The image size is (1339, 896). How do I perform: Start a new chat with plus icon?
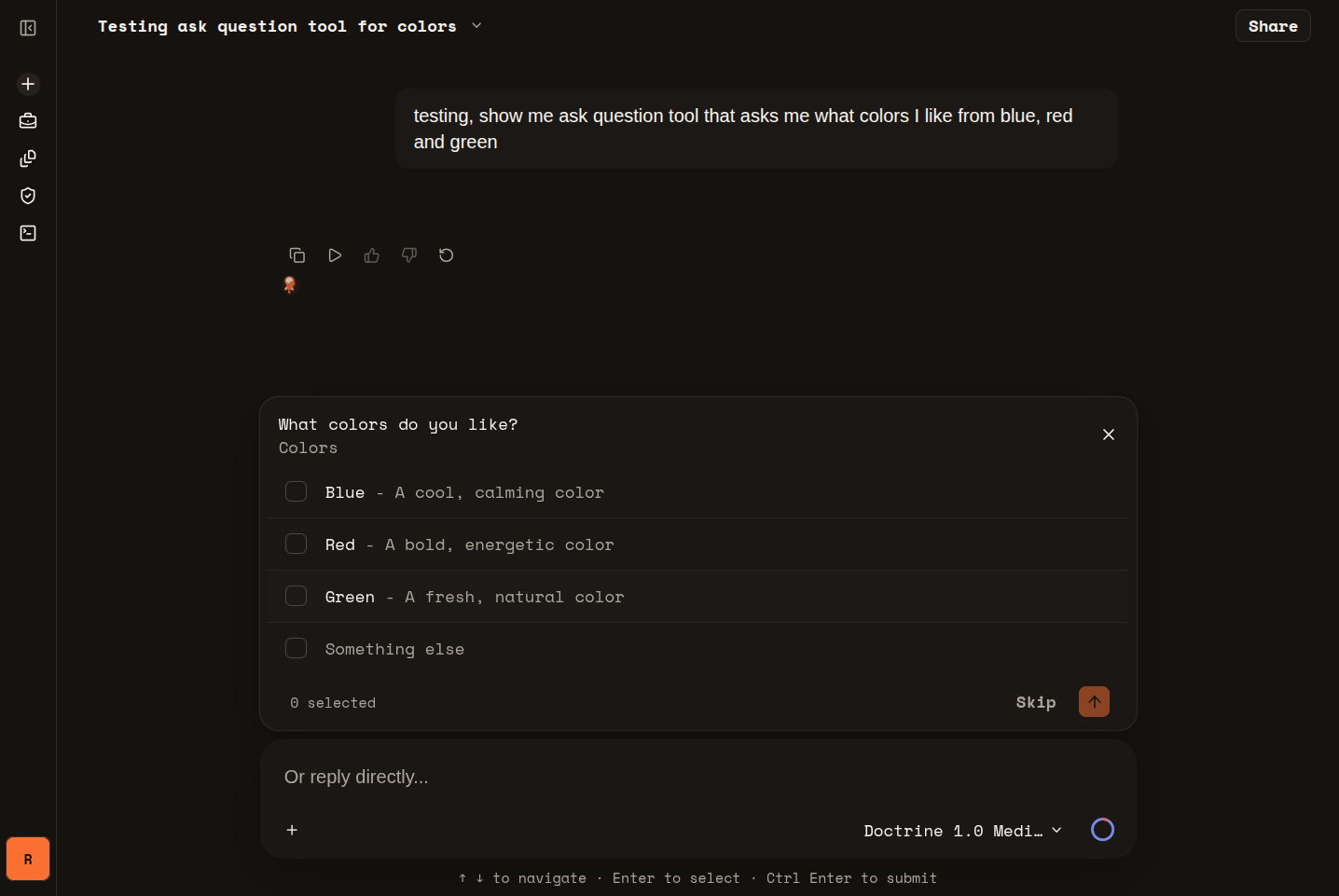(x=28, y=84)
